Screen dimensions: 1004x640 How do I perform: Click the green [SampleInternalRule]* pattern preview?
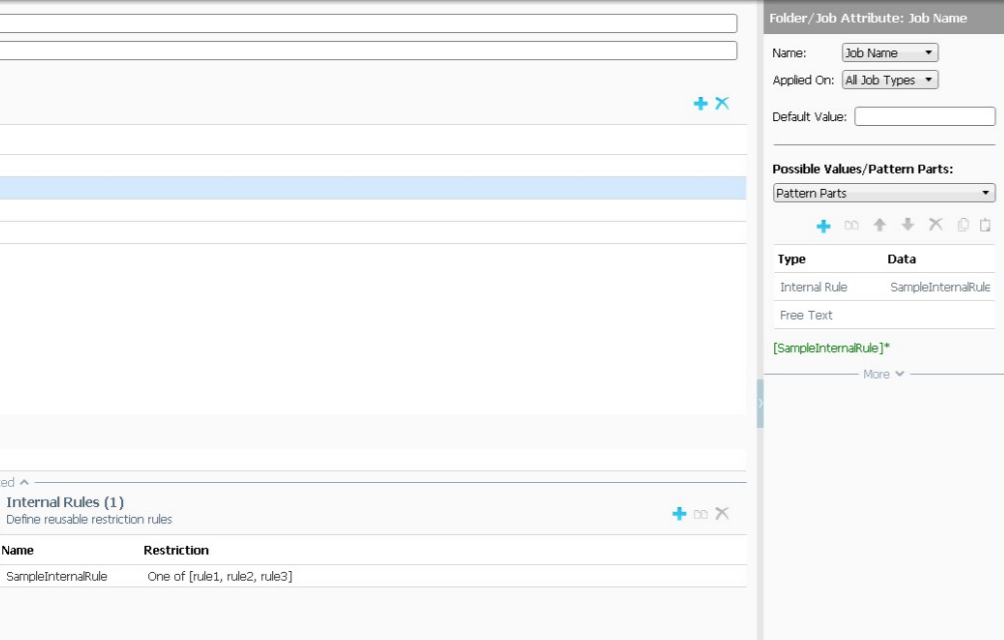(x=831, y=348)
